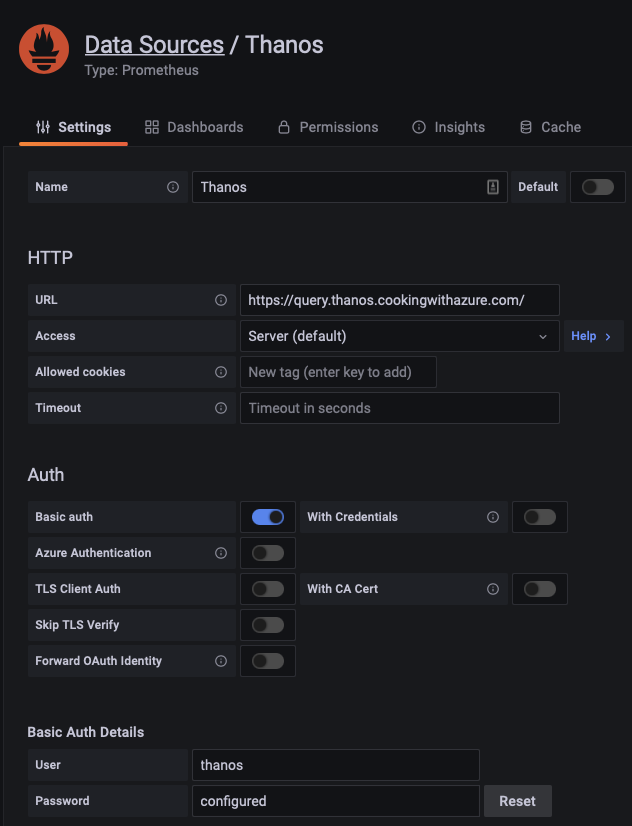Click the Data Sources breadcrumb link
Screen dimensions: 632x826
(154, 45)
